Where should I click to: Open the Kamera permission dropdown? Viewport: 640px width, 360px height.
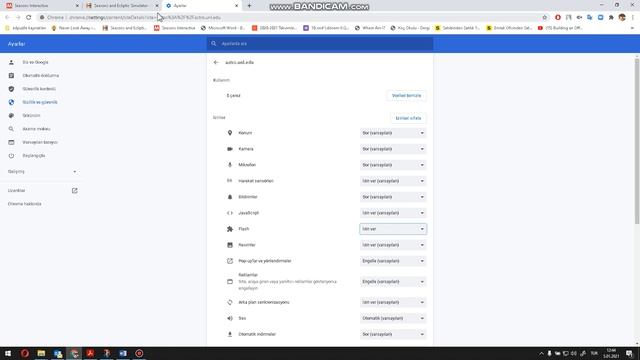coord(393,149)
